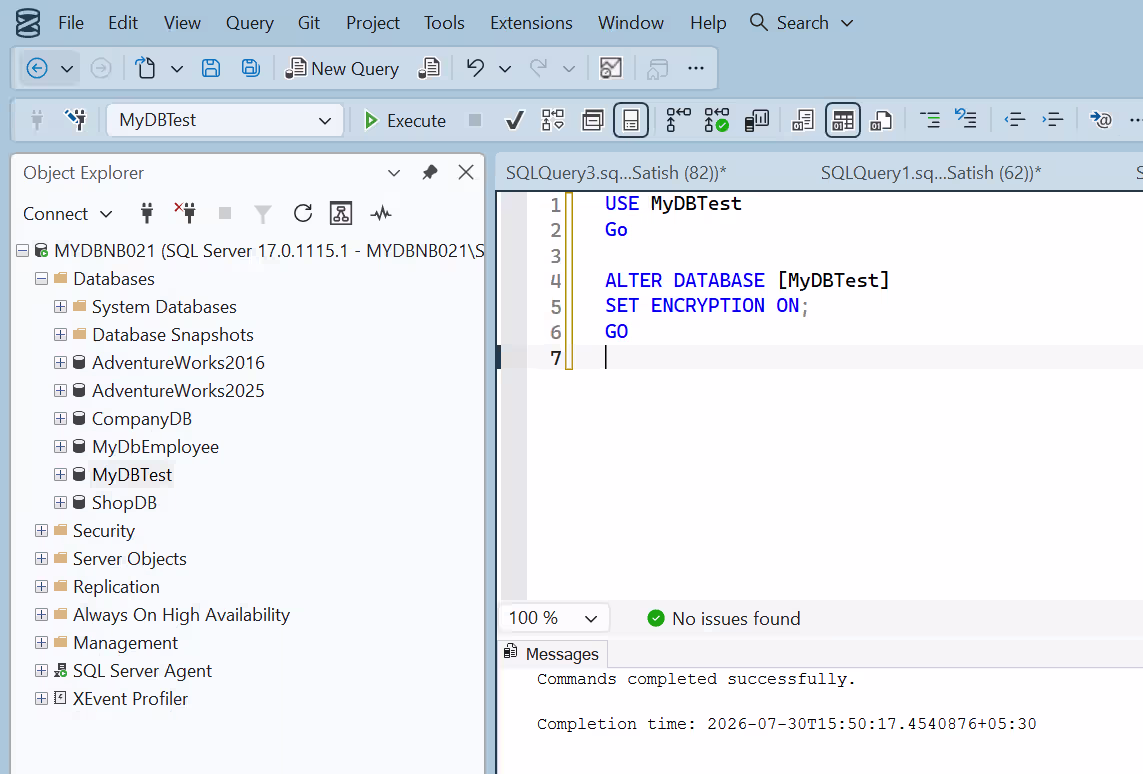Open the general toolbar overflow ellipsis

[696, 69]
